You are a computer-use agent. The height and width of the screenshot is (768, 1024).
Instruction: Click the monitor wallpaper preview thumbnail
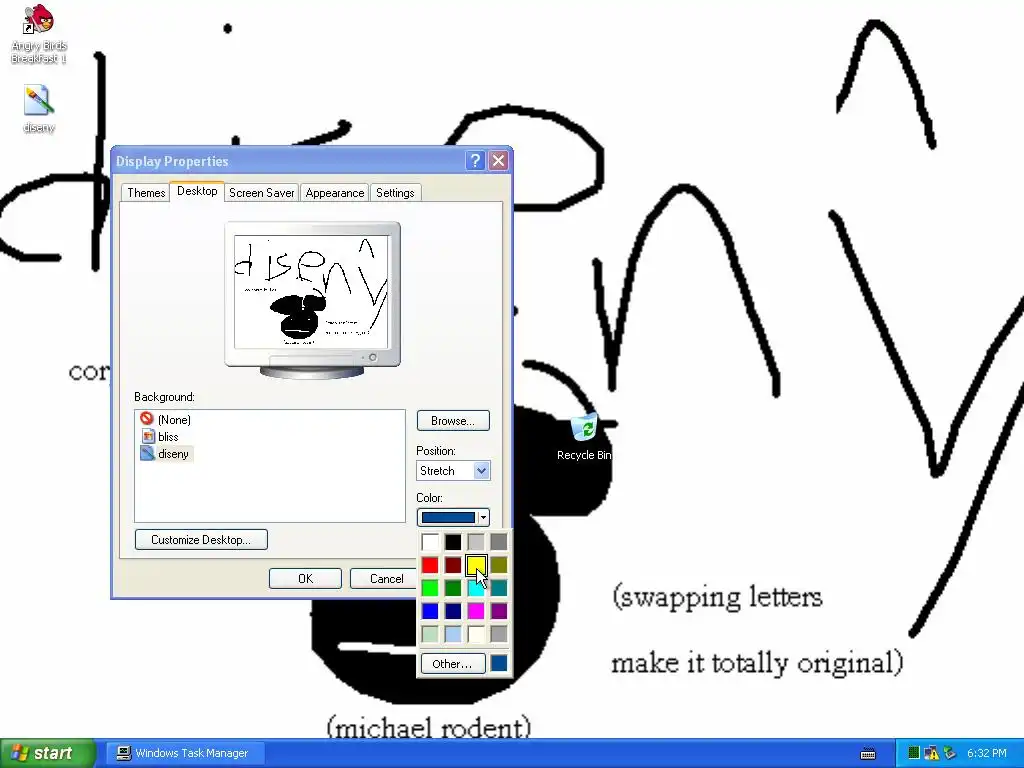coord(312,292)
